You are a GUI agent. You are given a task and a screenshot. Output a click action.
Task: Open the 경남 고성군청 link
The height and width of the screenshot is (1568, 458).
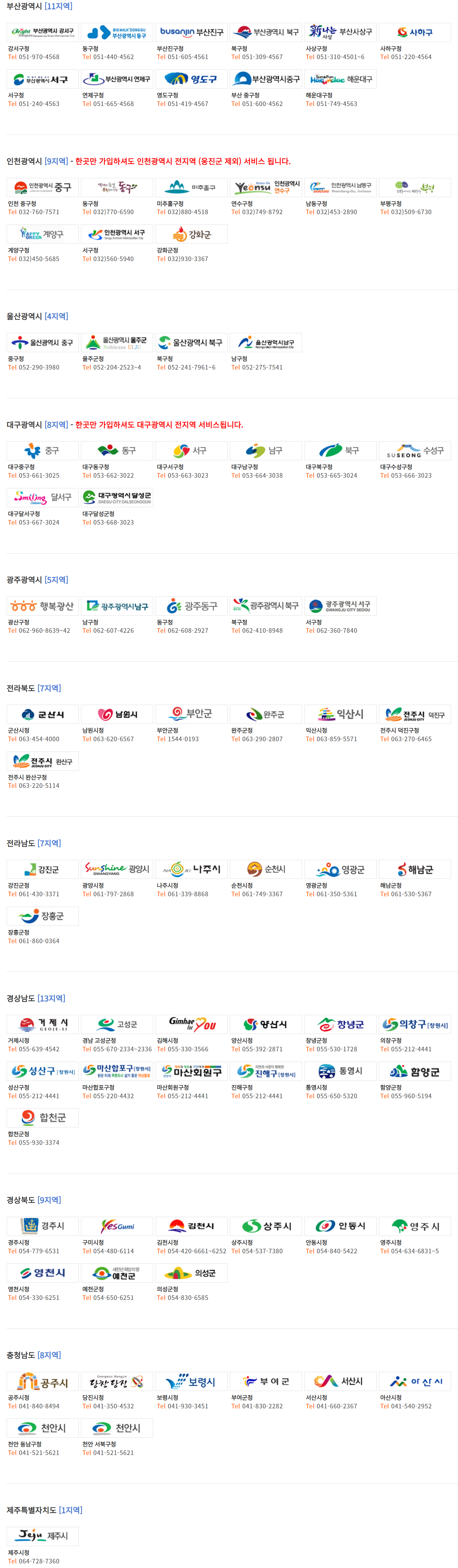point(99,1041)
